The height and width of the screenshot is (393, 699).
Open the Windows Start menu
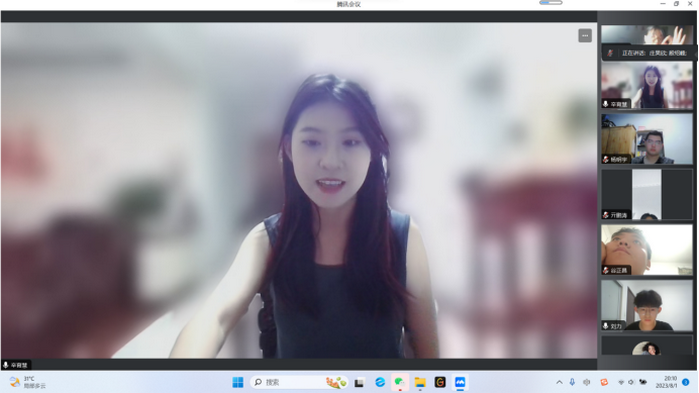[x=238, y=382]
